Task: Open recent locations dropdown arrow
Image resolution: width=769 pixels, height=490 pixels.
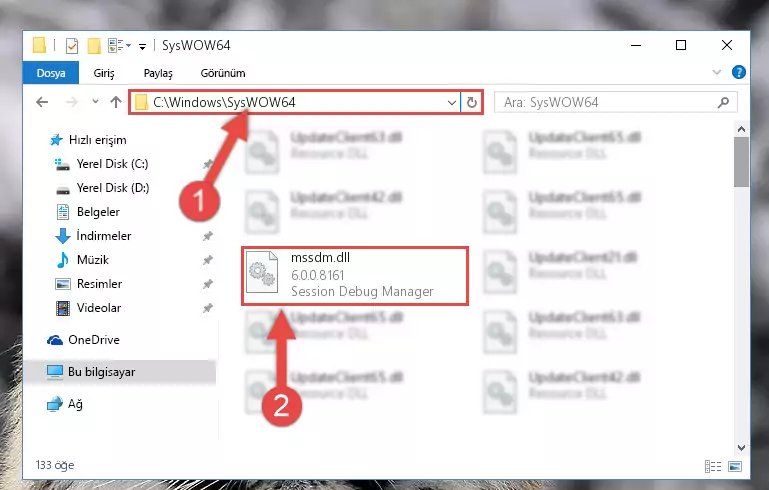Action: coord(95,102)
